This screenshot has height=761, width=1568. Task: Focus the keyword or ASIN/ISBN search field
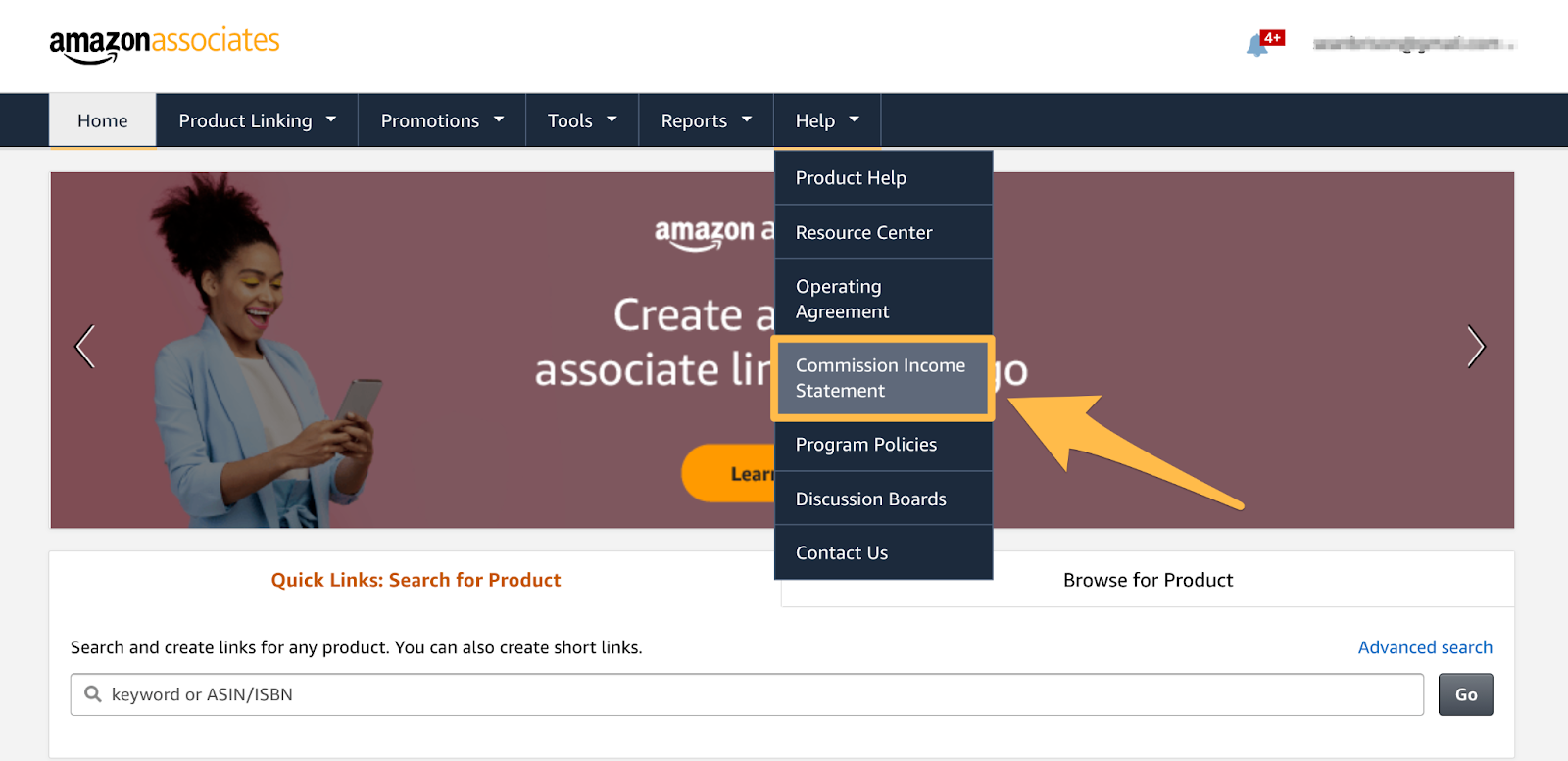[x=747, y=694]
